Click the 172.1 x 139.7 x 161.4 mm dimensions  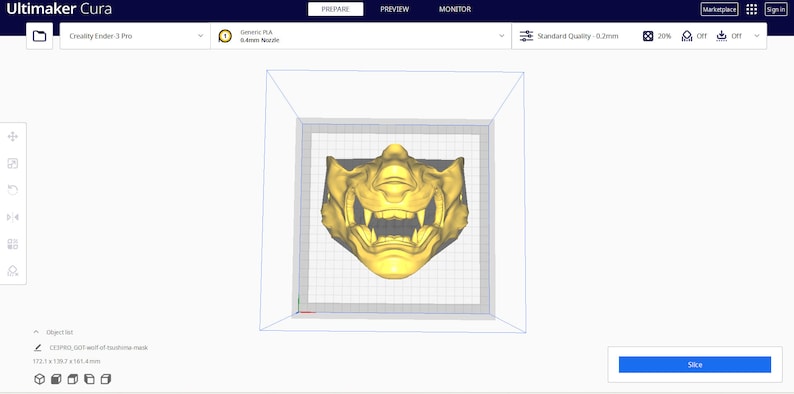[x=66, y=362]
